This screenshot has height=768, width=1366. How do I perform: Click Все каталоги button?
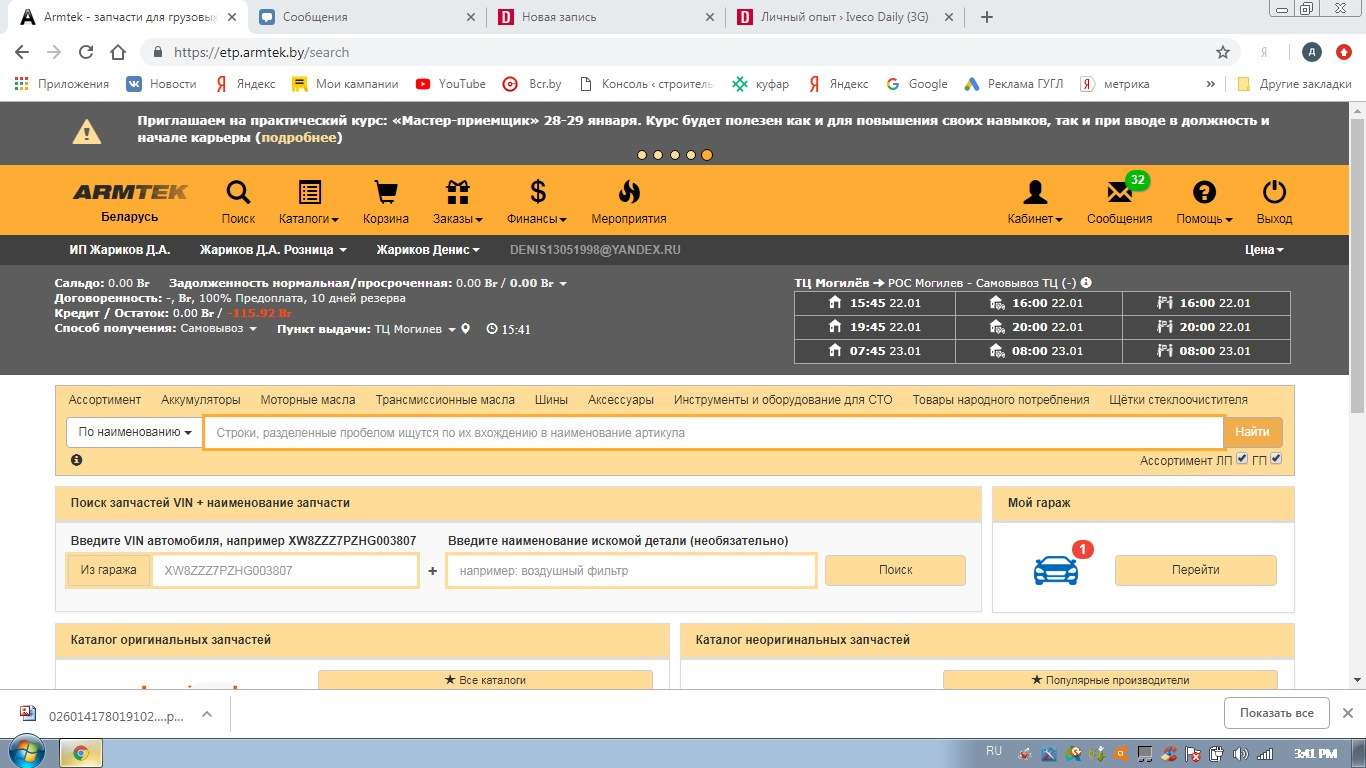pos(485,680)
